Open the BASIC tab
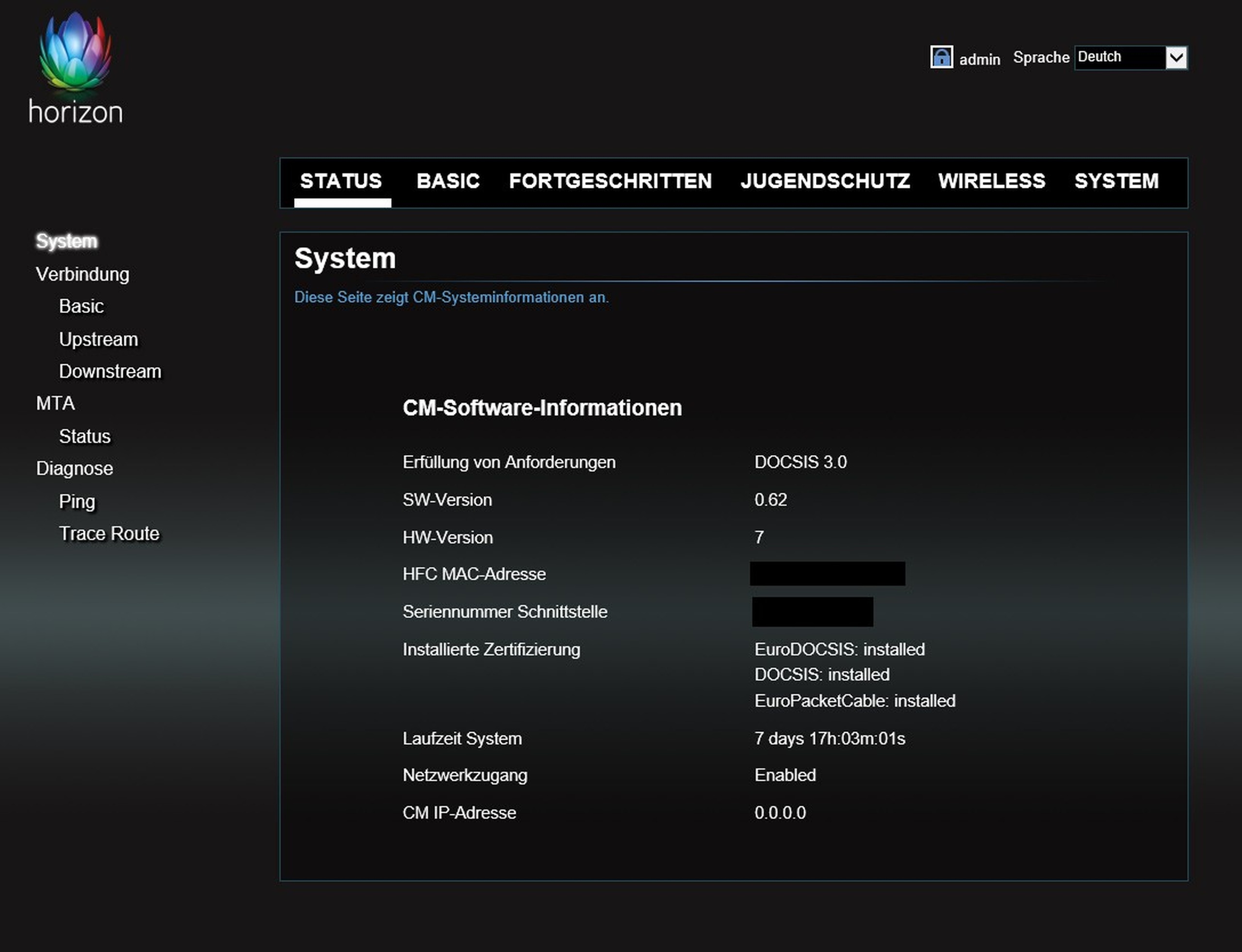This screenshot has height=952, width=1242. pyautogui.click(x=448, y=181)
